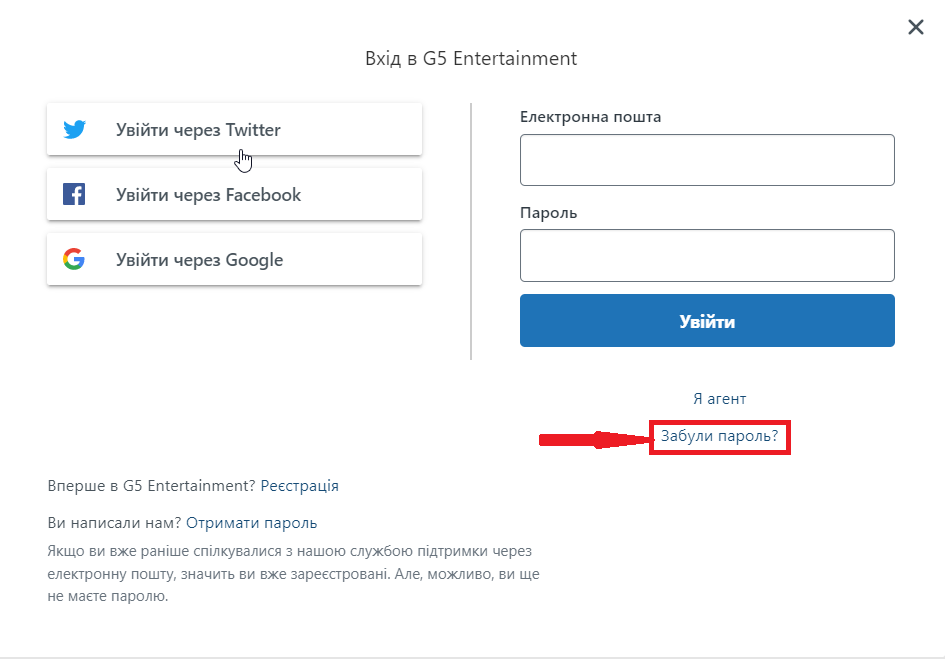Follow the 'Отримати пароль' link

(x=251, y=523)
